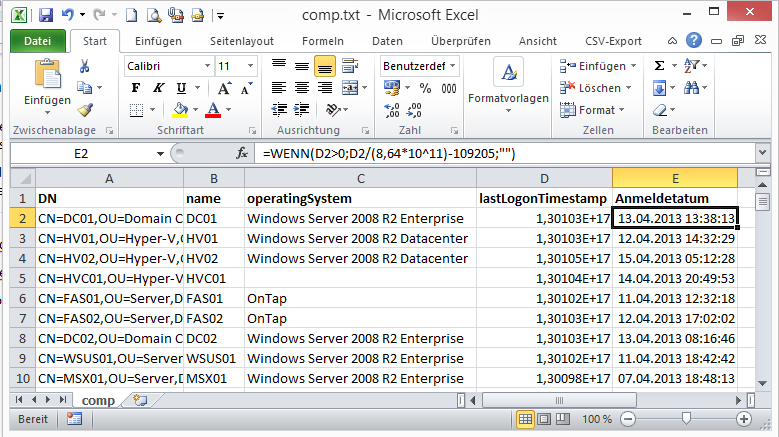Switch to Page Layout view in status bar
The width and height of the screenshot is (779, 437).
coord(544,419)
